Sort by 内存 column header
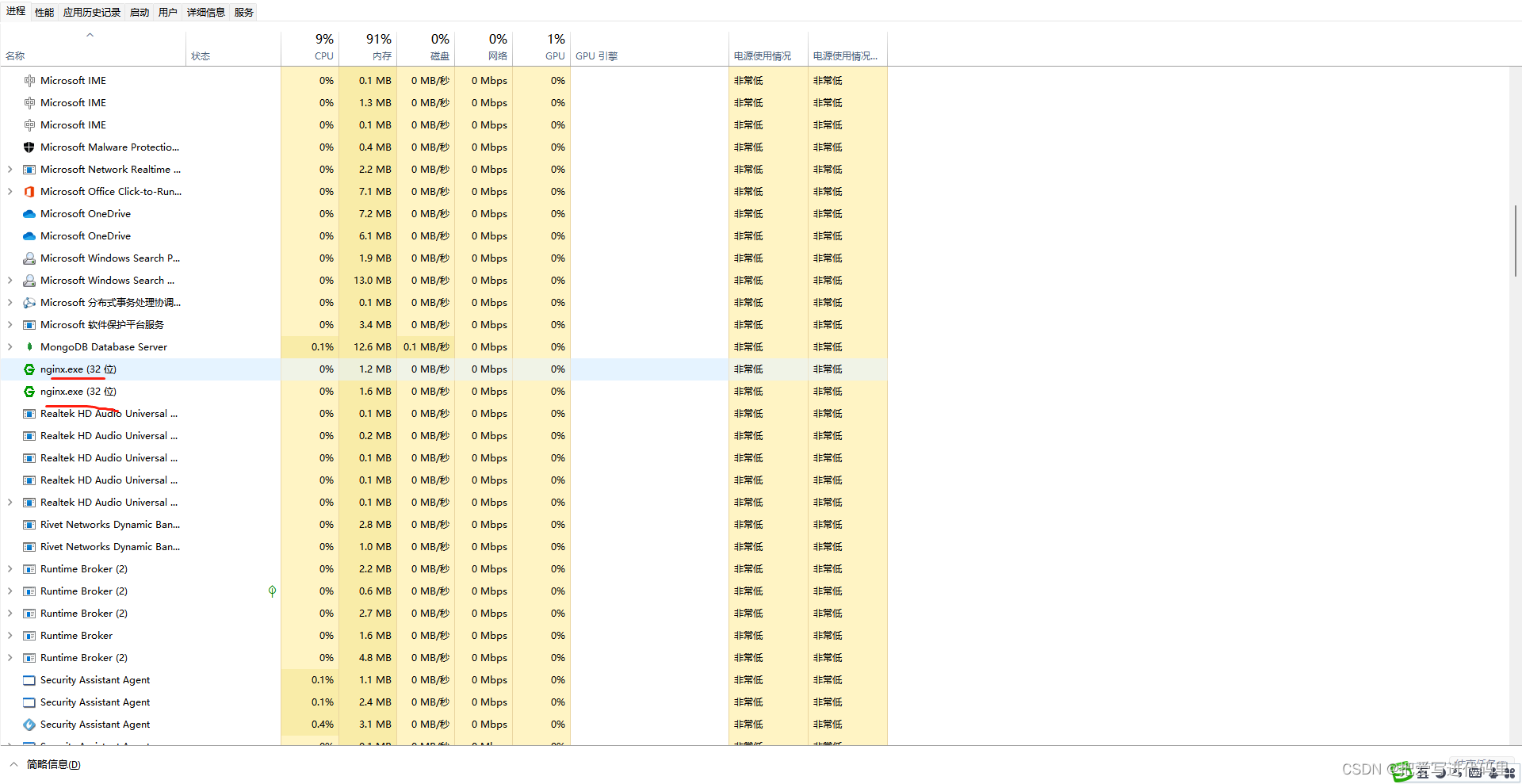The width and height of the screenshot is (1522, 784). coord(368,48)
